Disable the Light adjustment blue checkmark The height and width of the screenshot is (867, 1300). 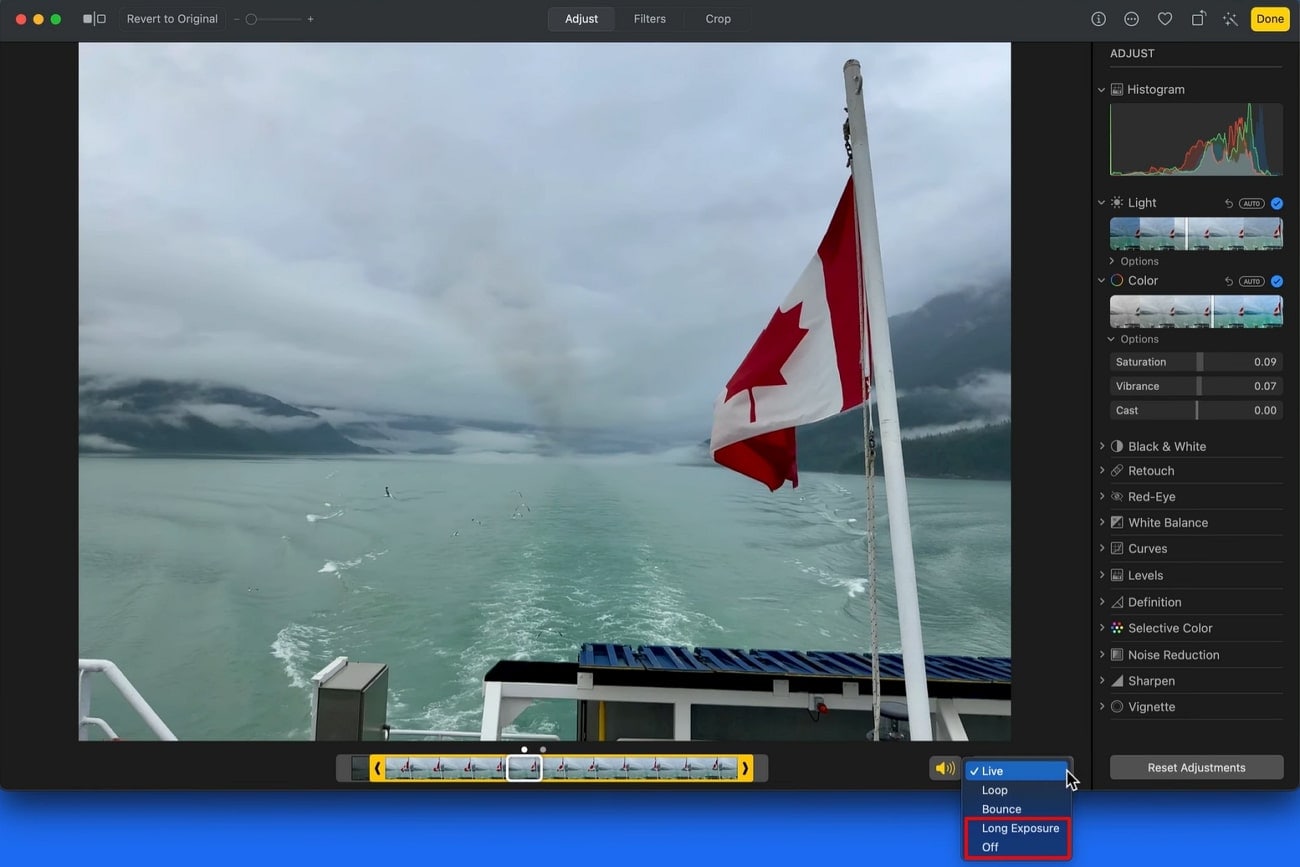click(1277, 203)
